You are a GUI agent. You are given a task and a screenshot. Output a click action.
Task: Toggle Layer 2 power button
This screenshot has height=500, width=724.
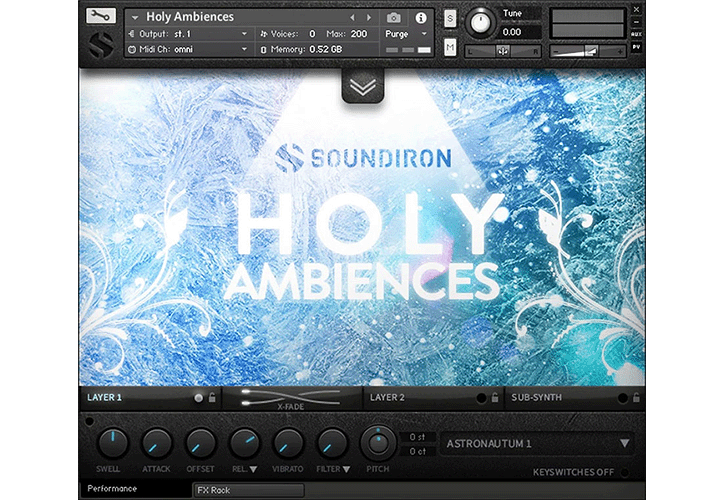tap(481, 398)
